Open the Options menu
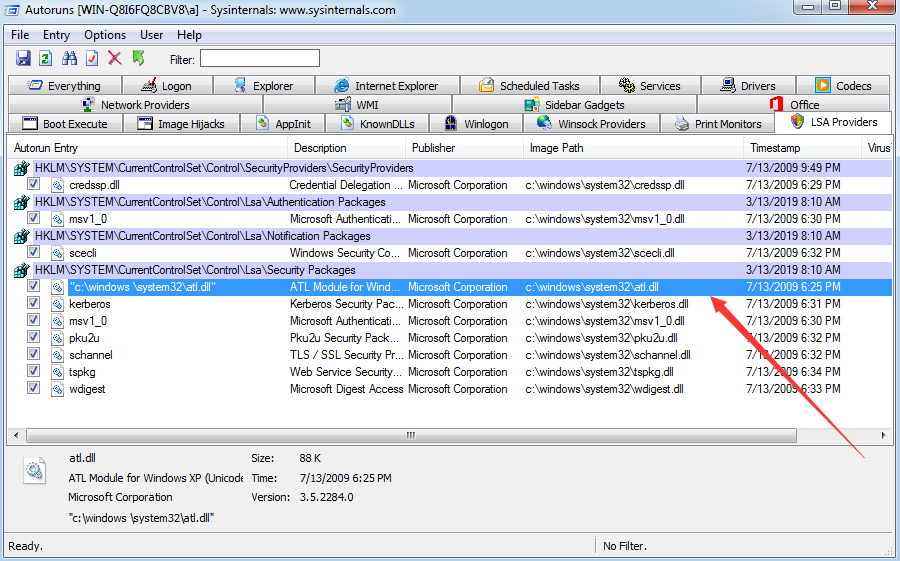 [x=105, y=35]
